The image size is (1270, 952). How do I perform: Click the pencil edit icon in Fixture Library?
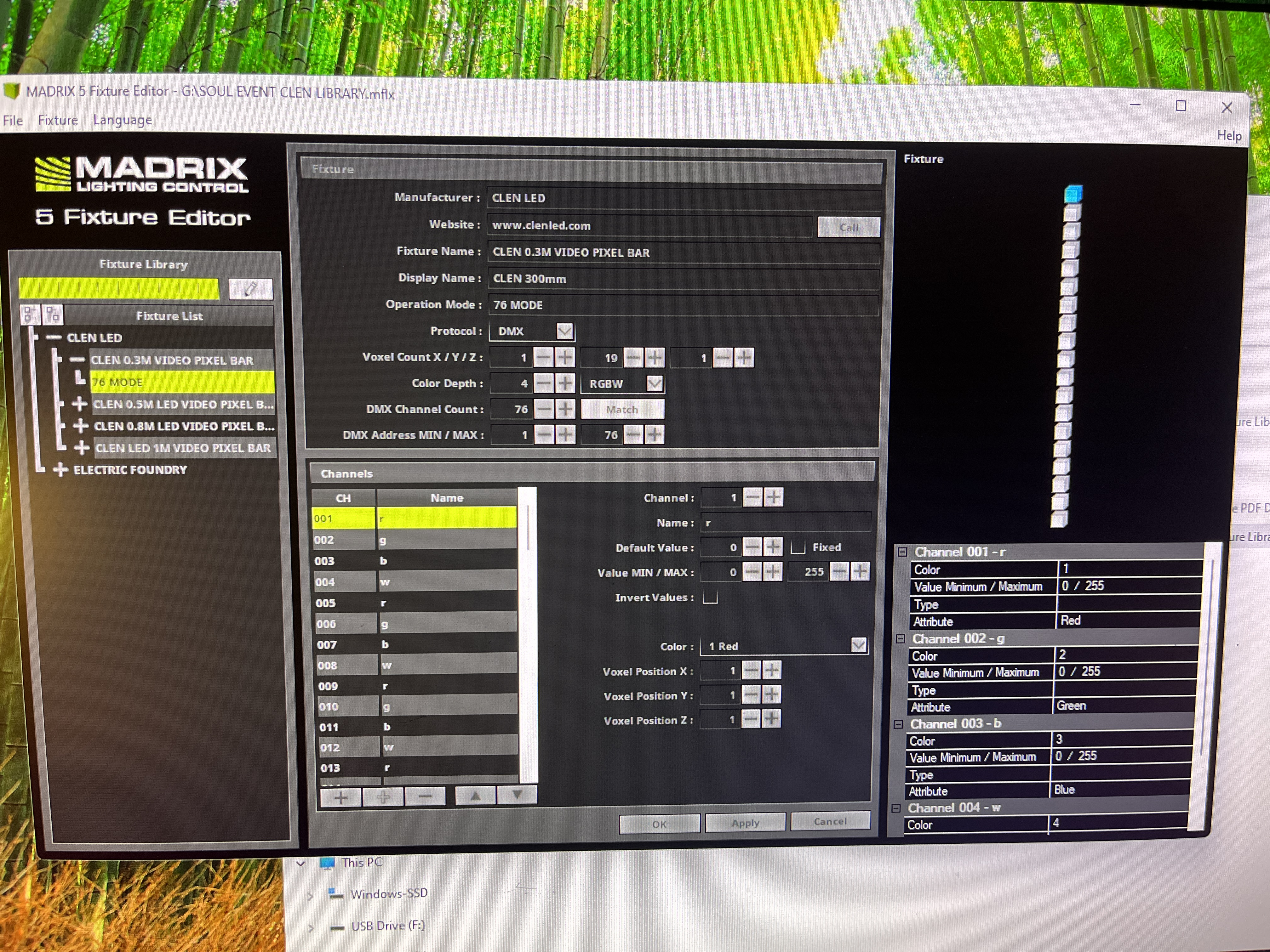[250, 289]
